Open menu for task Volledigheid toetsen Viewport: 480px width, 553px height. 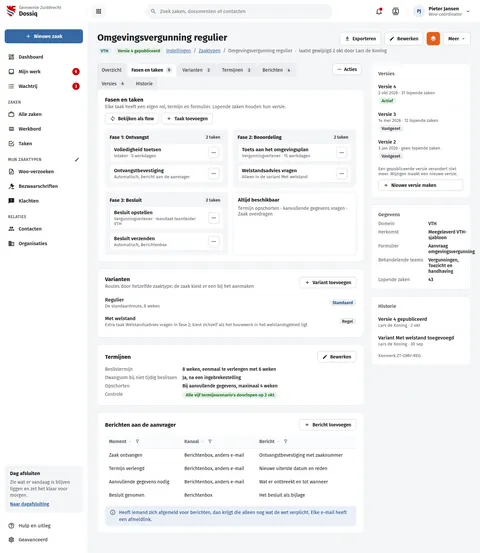tap(214, 153)
